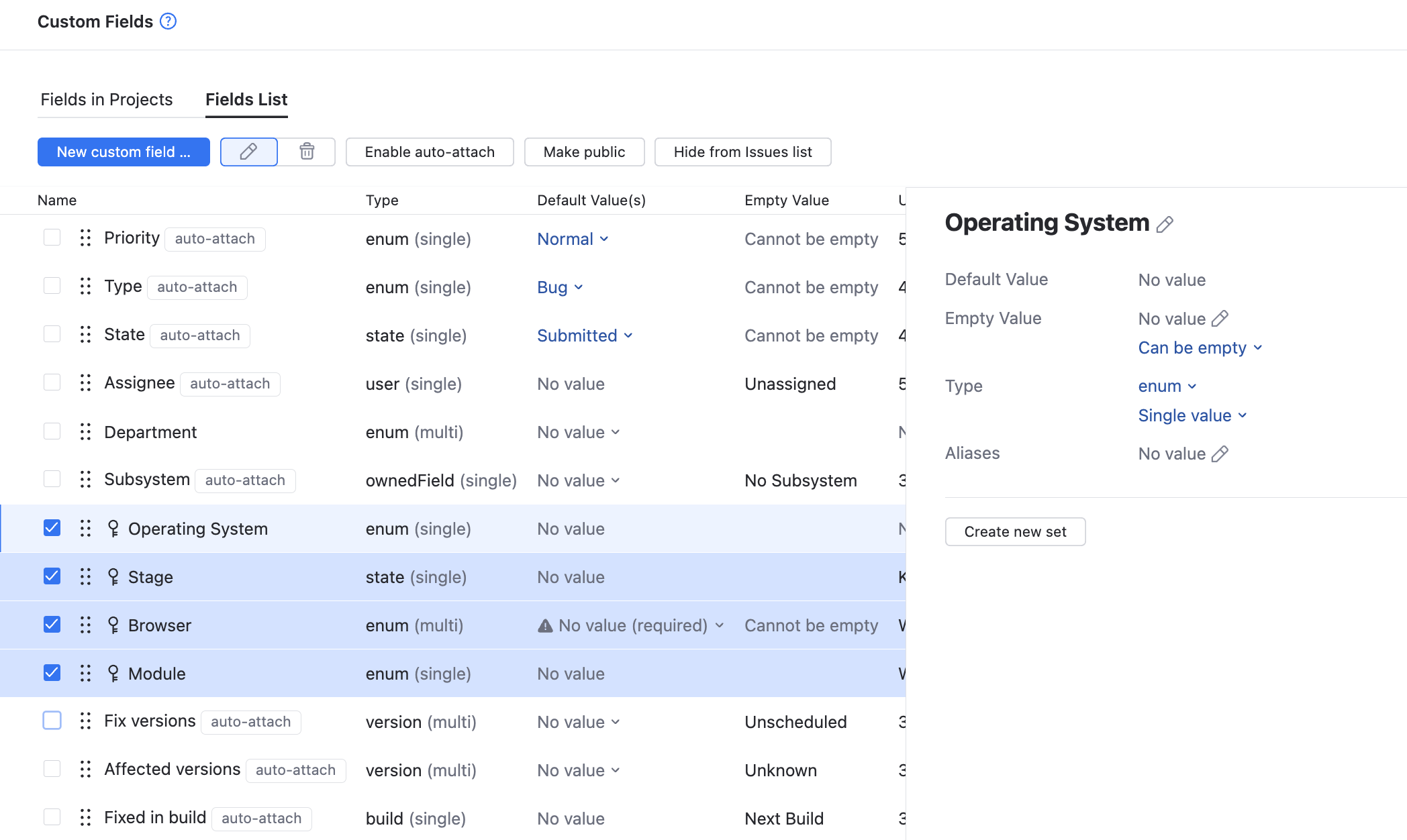Screen dimensions: 1407x840
Task: Click warning triangle in Browser default value
Action: point(545,626)
